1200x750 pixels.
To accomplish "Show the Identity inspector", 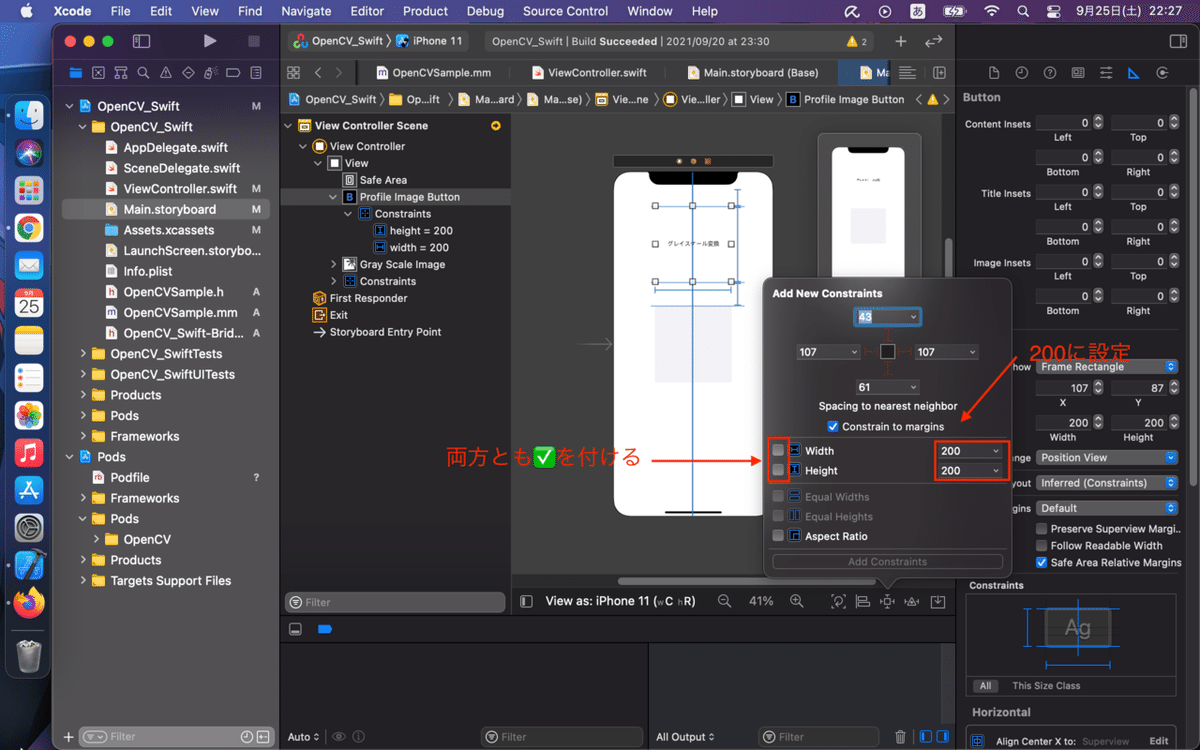I will 1077,73.
